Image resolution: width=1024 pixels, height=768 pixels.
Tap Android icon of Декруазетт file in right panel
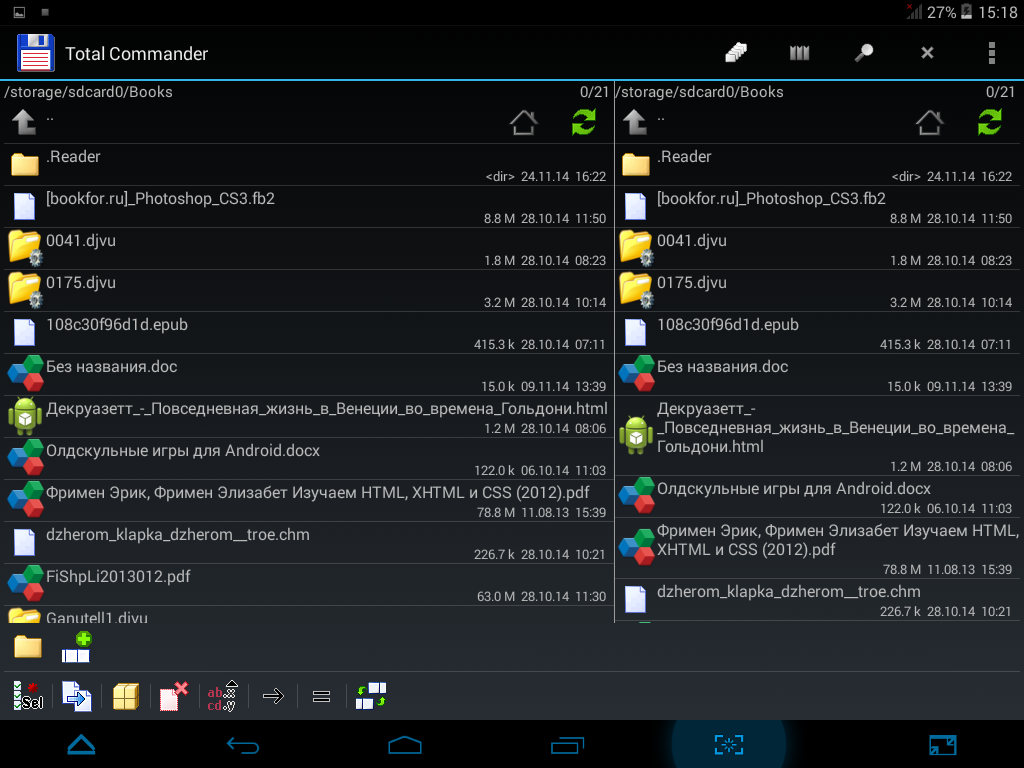[636, 435]
